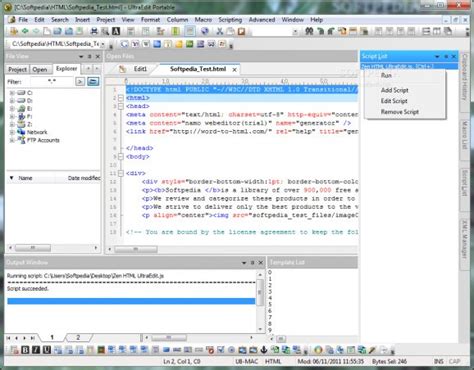This screenshot has width=474, height=370.
Task: Open the Output Window panel dropdown arrow
Action: 244,263
